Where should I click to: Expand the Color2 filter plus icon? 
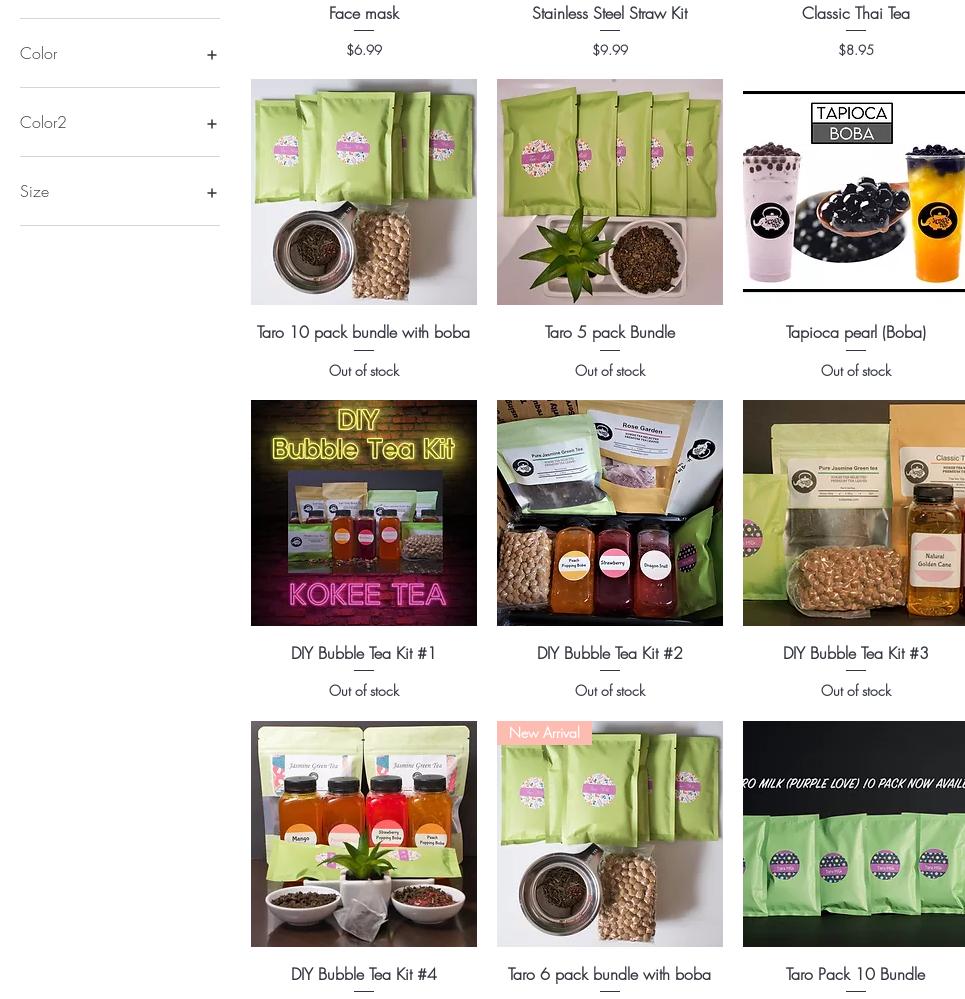coord(212,124)
